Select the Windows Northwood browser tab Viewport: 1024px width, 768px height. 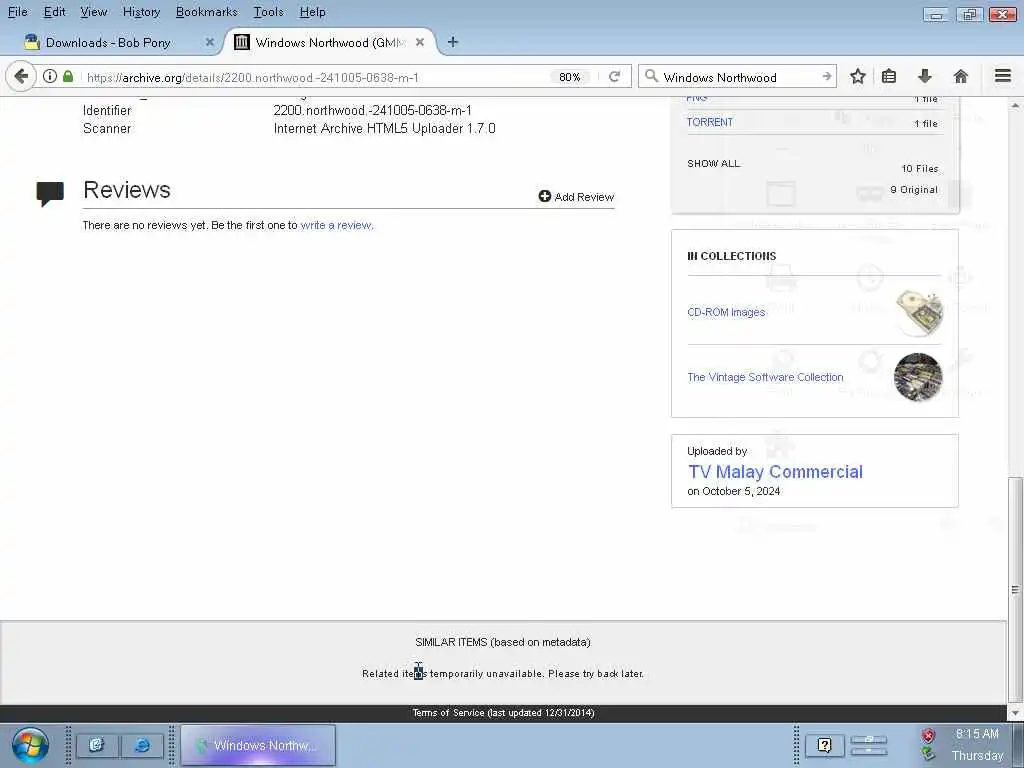point(330,42)
